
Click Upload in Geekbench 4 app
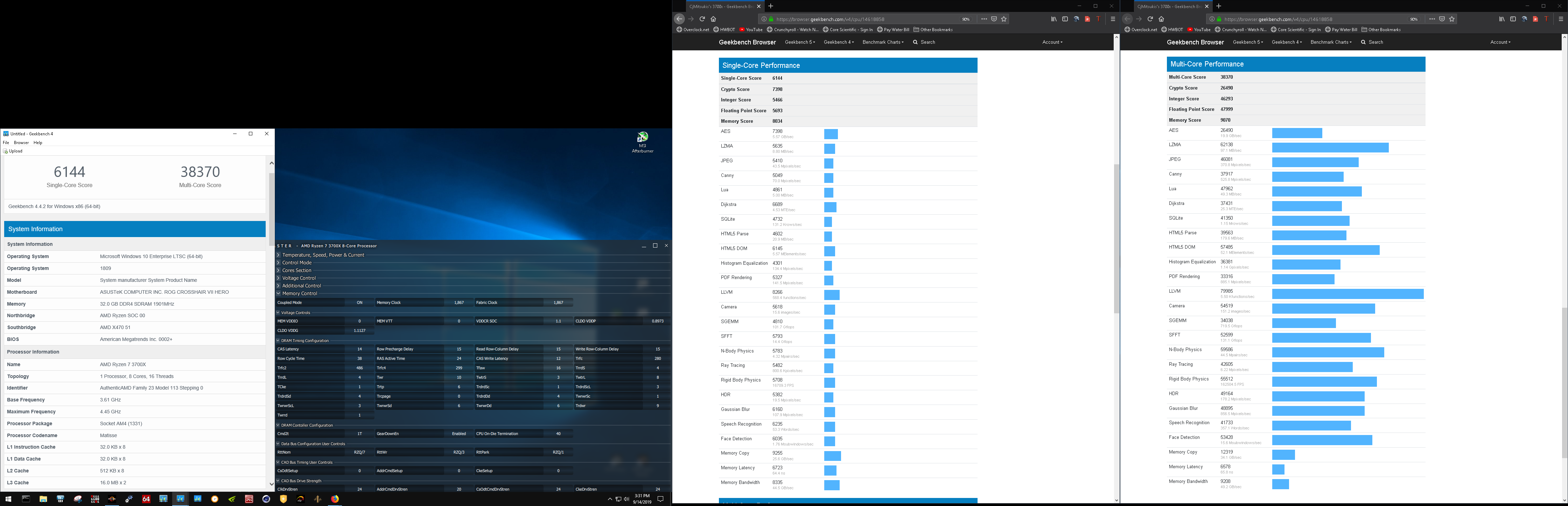pos(13,151)
